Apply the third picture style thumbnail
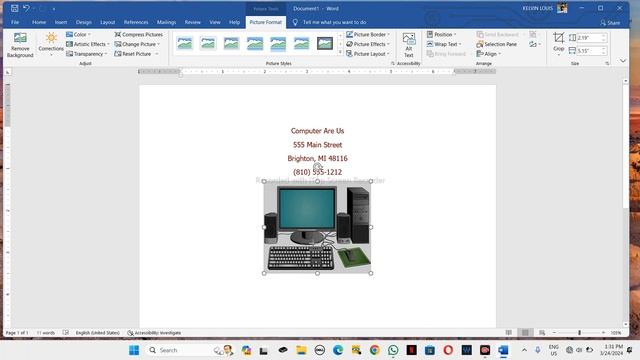 231,43
